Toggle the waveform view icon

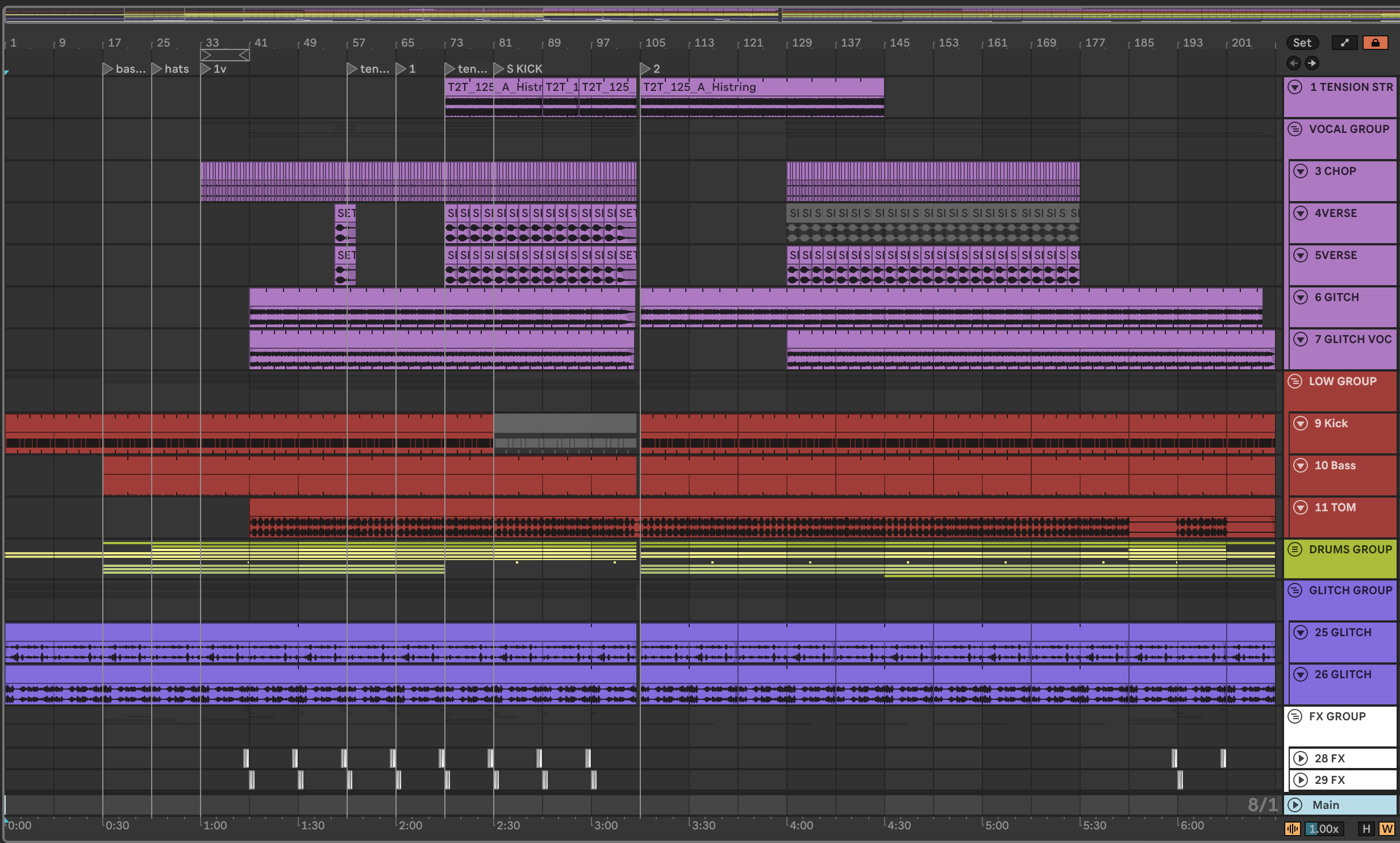tap(1292, 829)
